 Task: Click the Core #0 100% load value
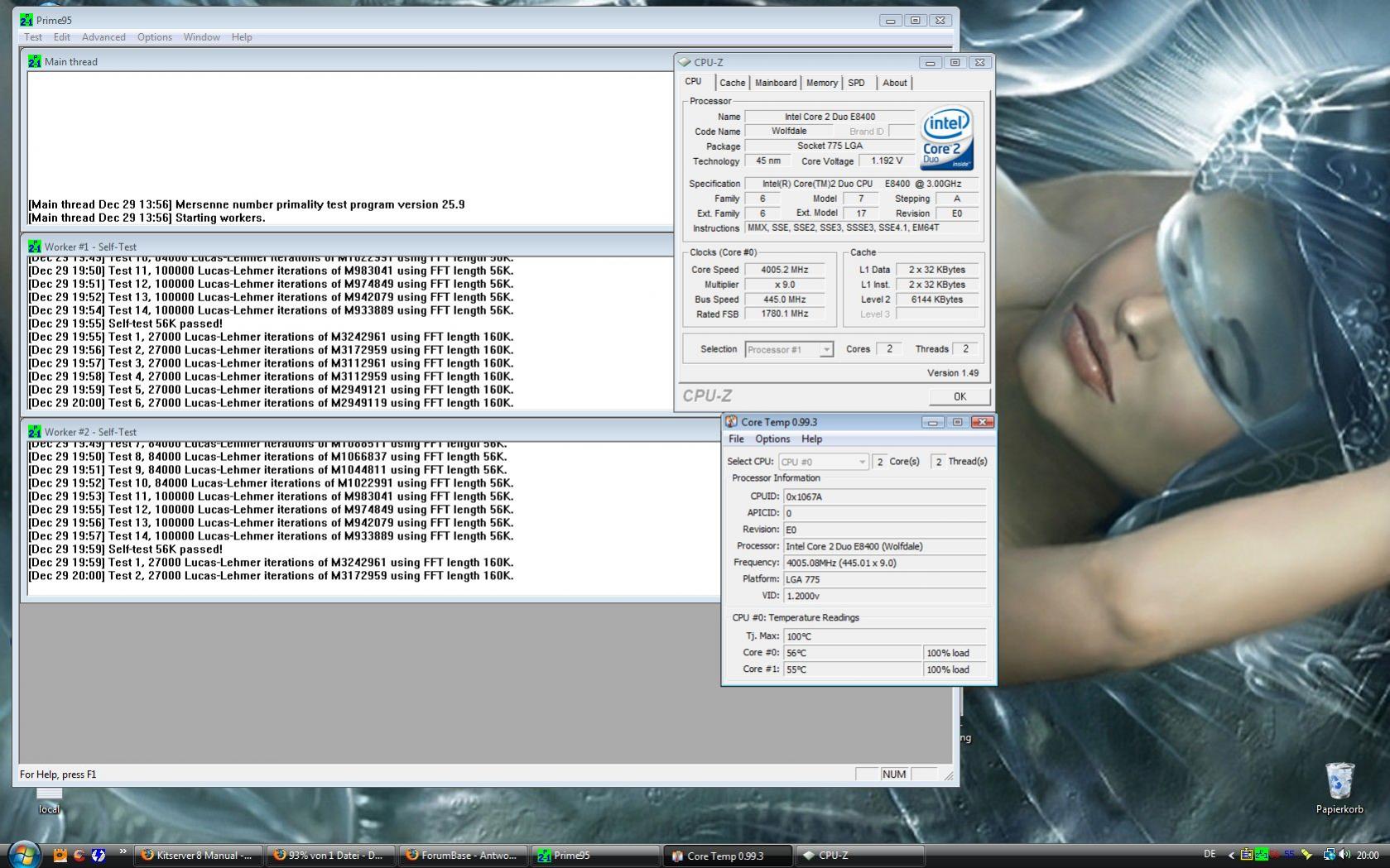pyautogui.click(x=955, y=654)
